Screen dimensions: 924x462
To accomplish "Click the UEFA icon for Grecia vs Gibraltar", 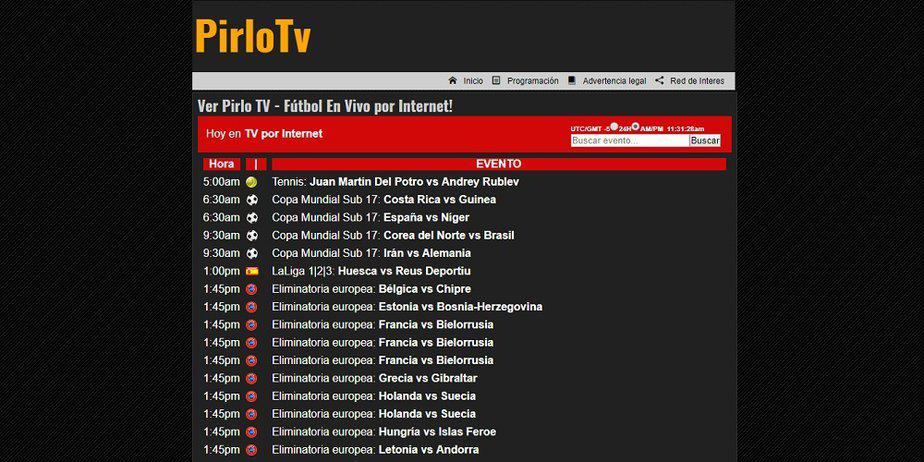I will pyautogui.click(x=252, y=378).
